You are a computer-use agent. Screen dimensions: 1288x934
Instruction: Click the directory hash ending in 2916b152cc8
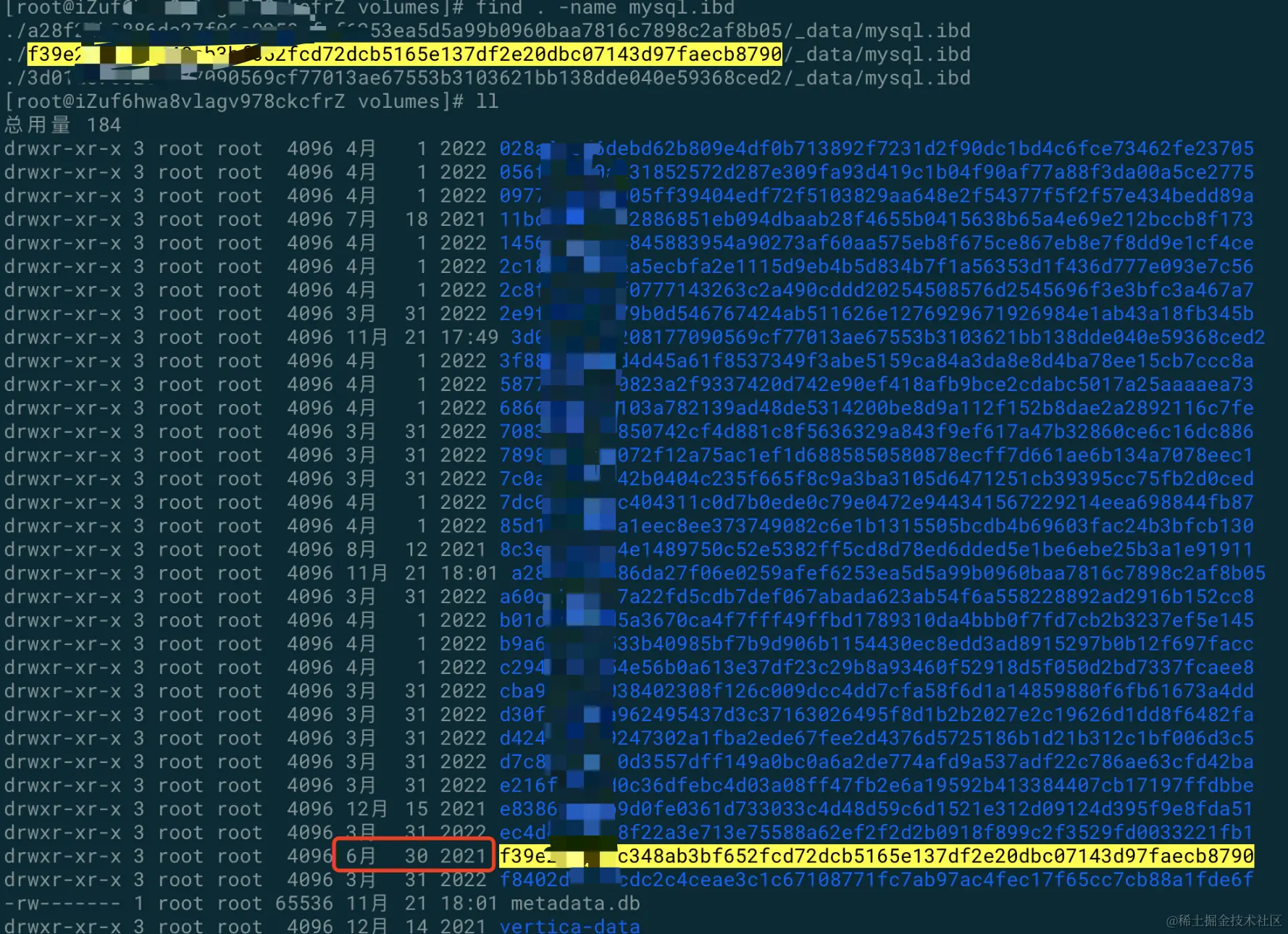point(877,597)
